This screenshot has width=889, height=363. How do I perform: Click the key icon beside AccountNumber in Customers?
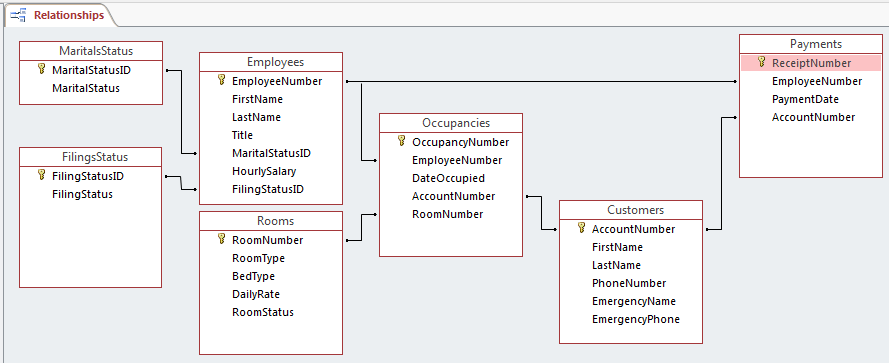(x=582, y=228)
